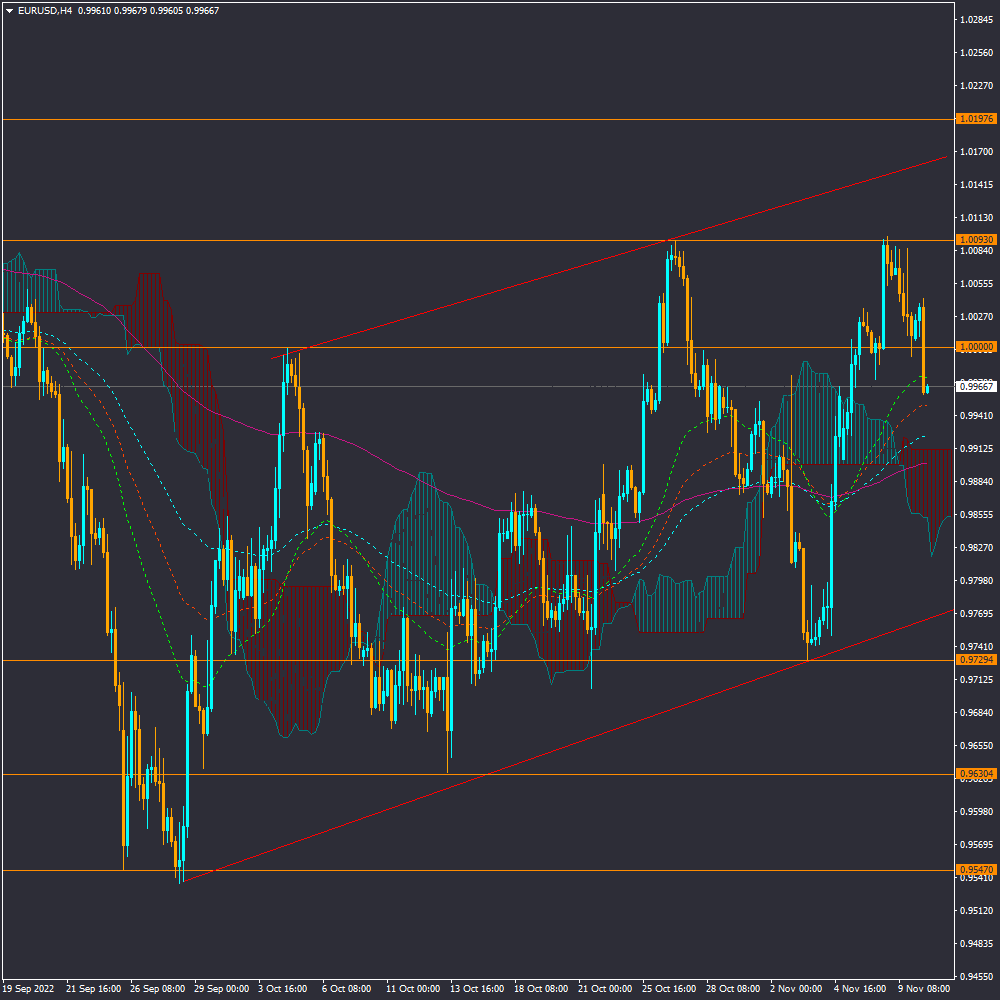The height and width of the screenshot is (1000, 1000).
Task: Click the 3 Oct 16:00 time label
Action: click(283, 988)
